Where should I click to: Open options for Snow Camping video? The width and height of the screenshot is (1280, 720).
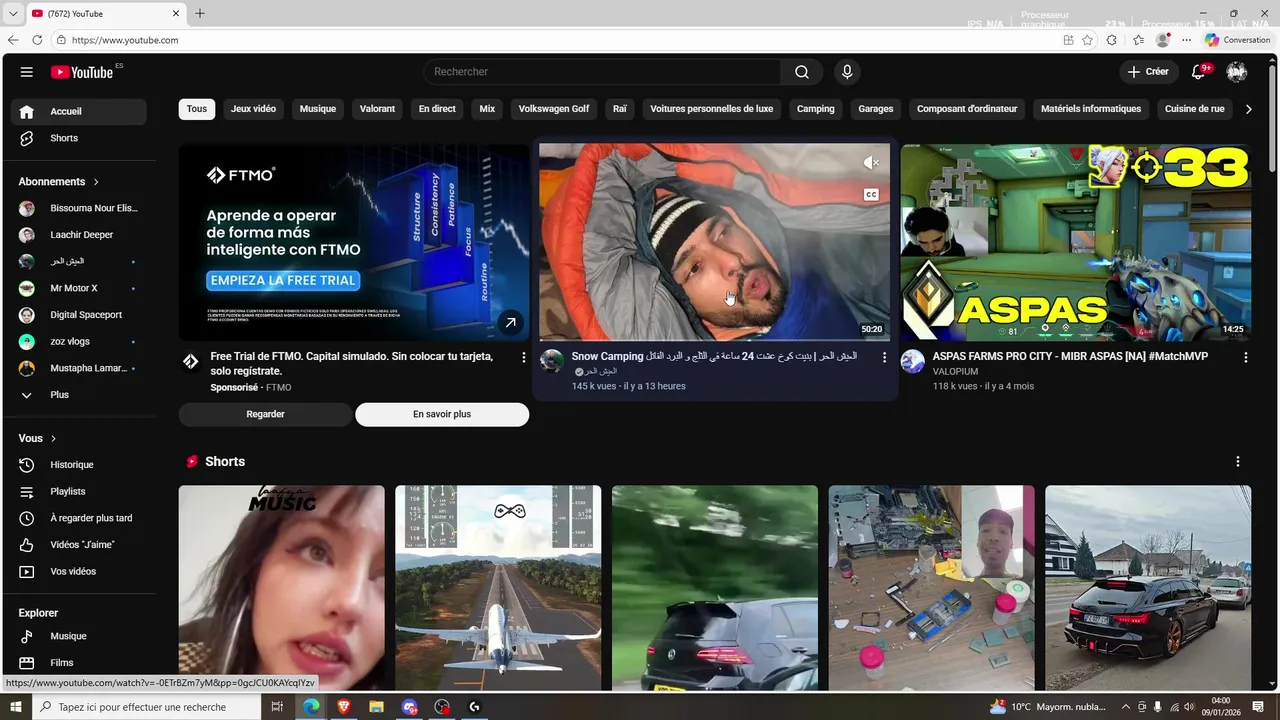coord(884,357)
